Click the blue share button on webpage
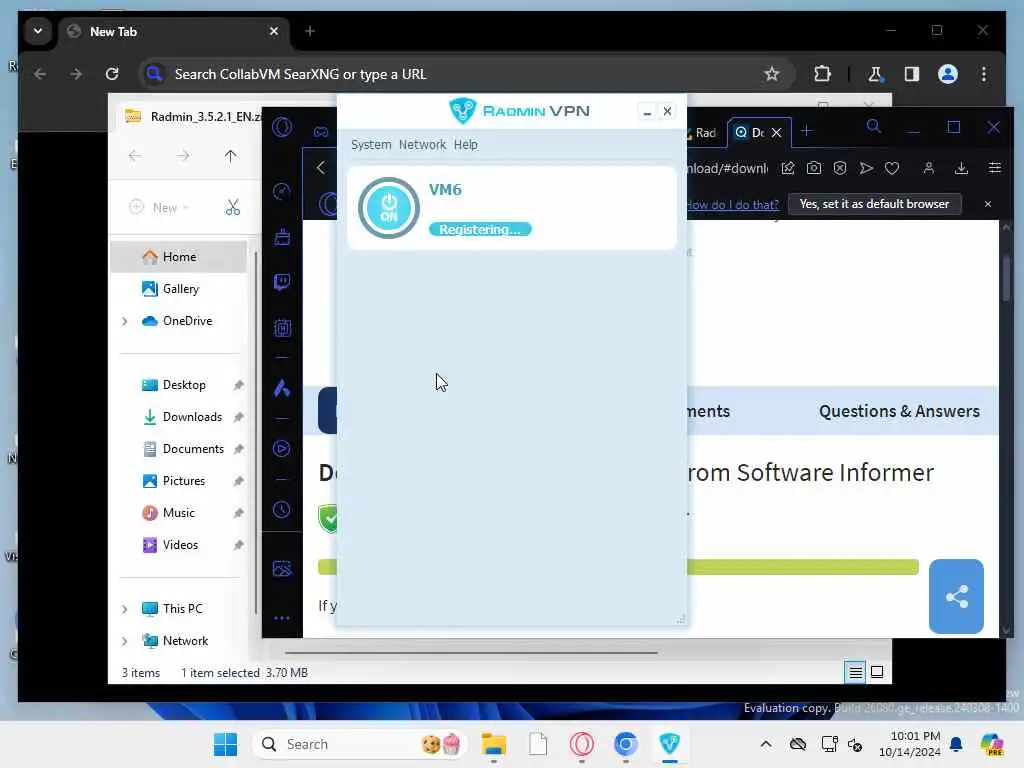The image size is (1024, 768). (956, 596)
